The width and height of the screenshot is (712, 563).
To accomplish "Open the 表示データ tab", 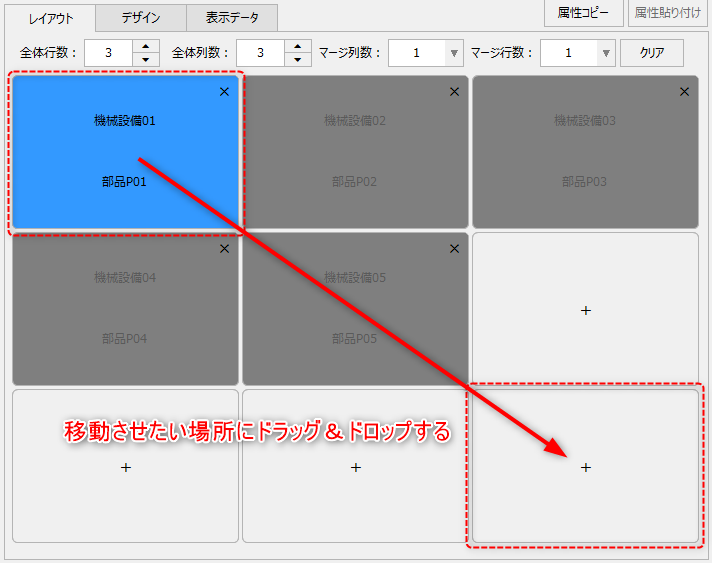I will tap(231, 17).
